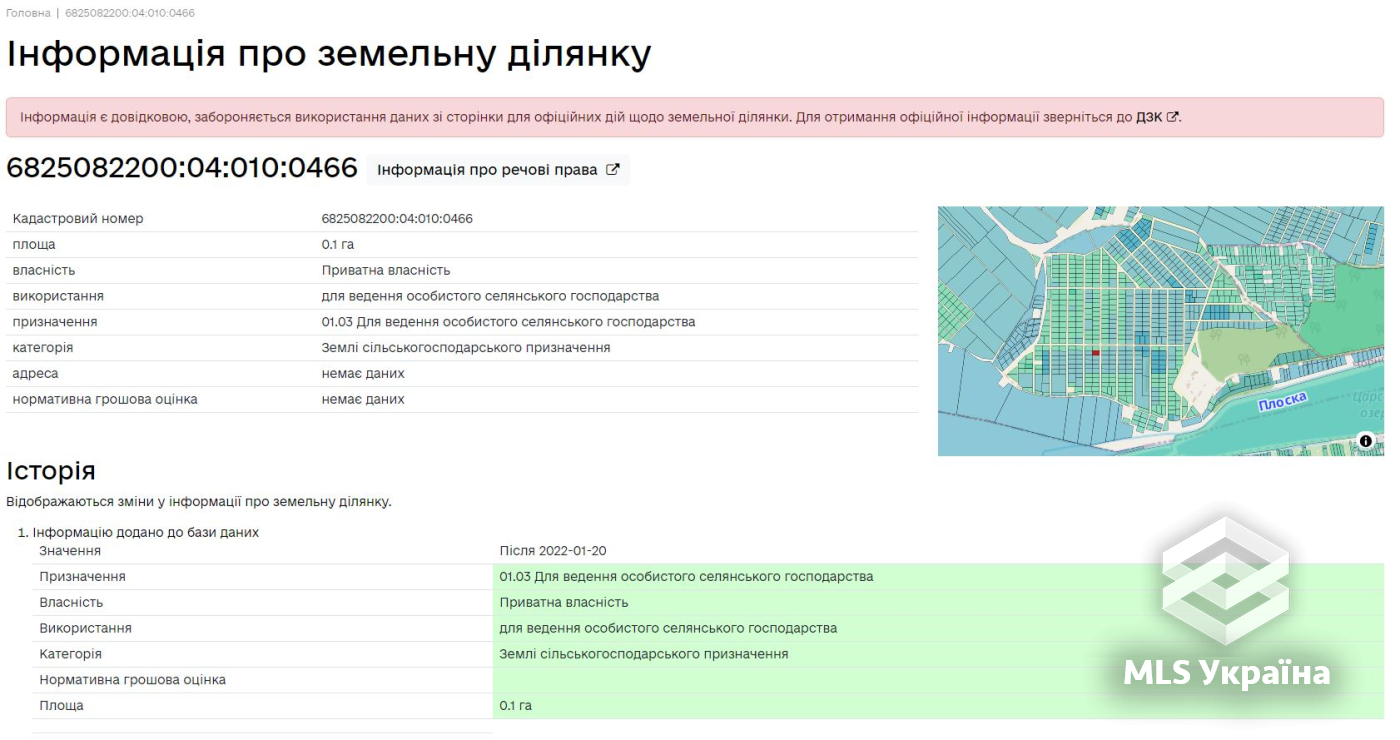
Task: Open the Головна breadcrumb link
Action: pos(28,13)
